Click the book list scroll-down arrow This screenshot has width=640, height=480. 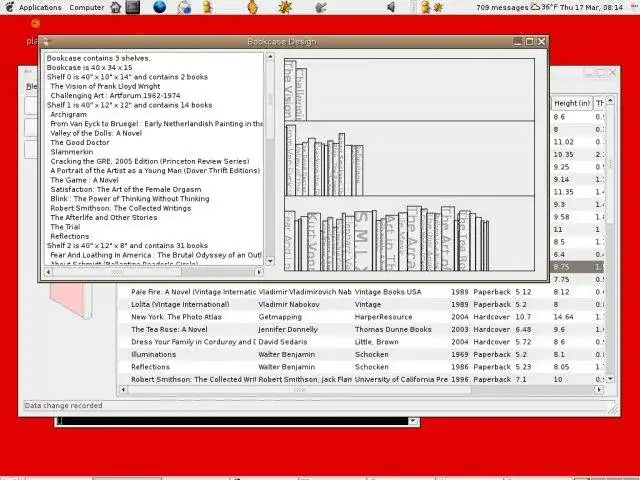point(270,260)
